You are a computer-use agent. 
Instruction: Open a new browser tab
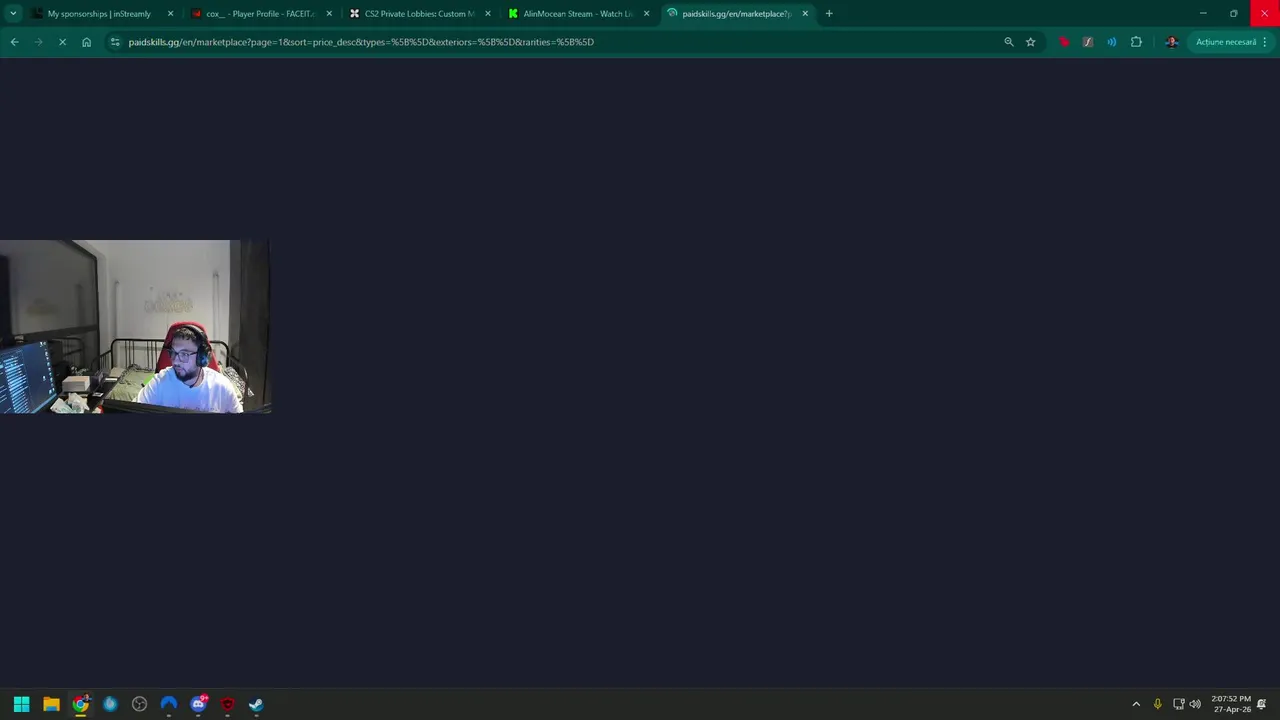pos(829,14)
